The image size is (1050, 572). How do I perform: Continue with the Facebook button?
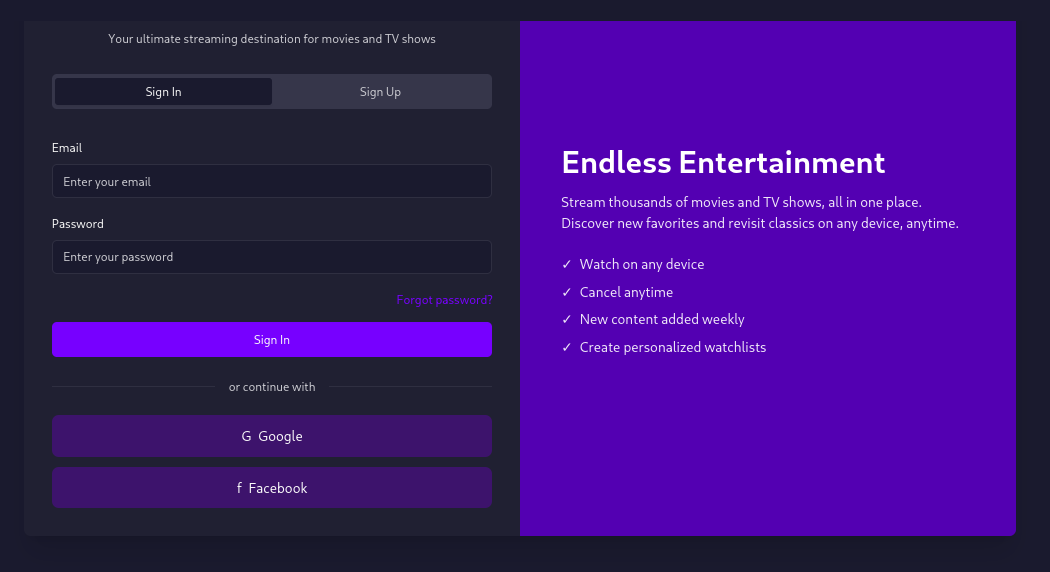click(271, 488)
